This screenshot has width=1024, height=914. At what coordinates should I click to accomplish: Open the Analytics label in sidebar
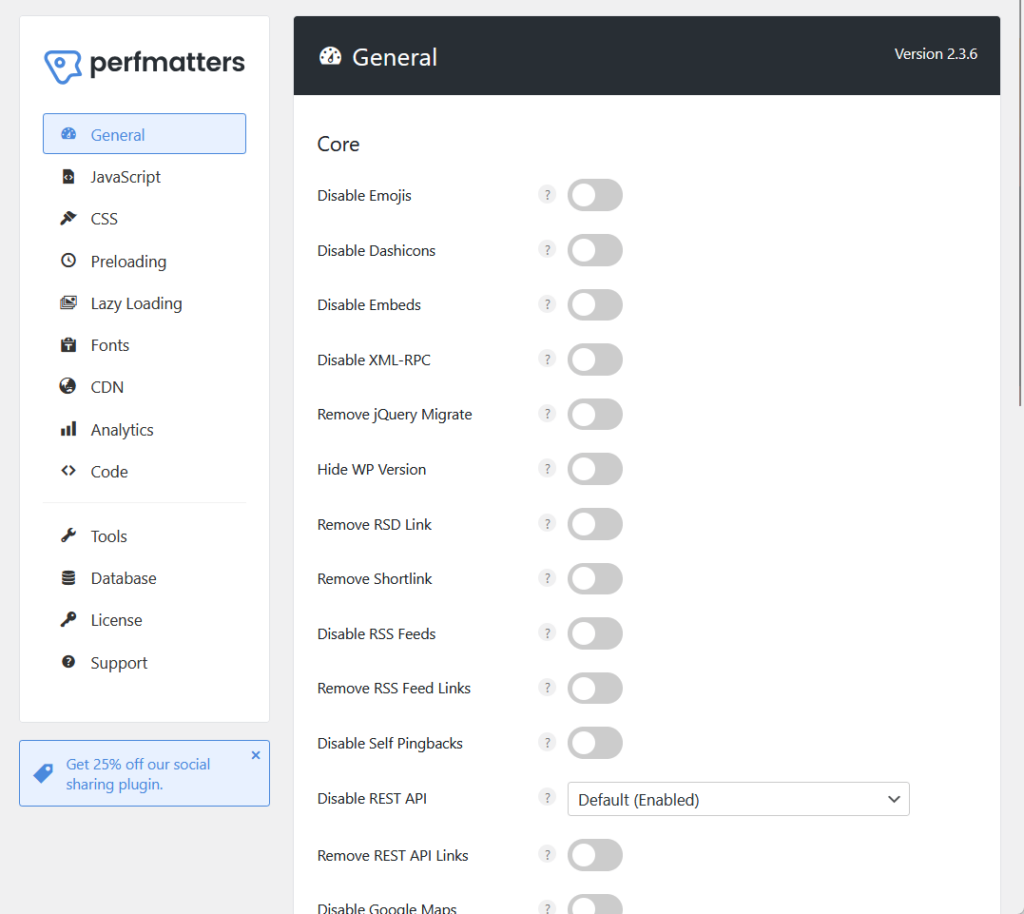[122, 430]
